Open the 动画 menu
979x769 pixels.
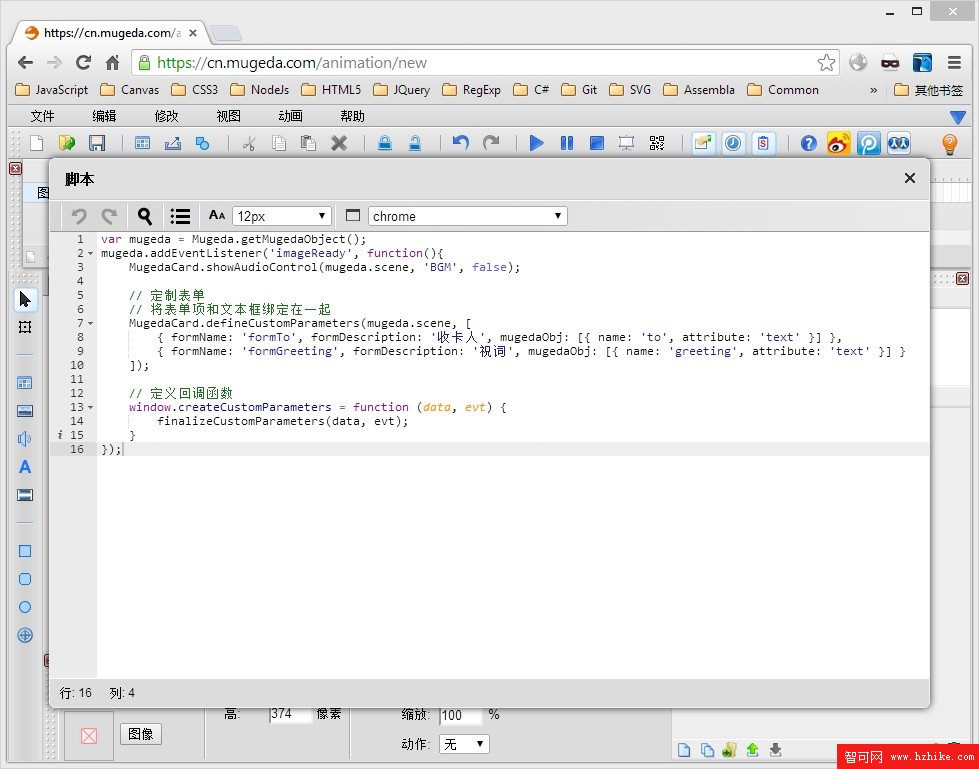point(290,116)
